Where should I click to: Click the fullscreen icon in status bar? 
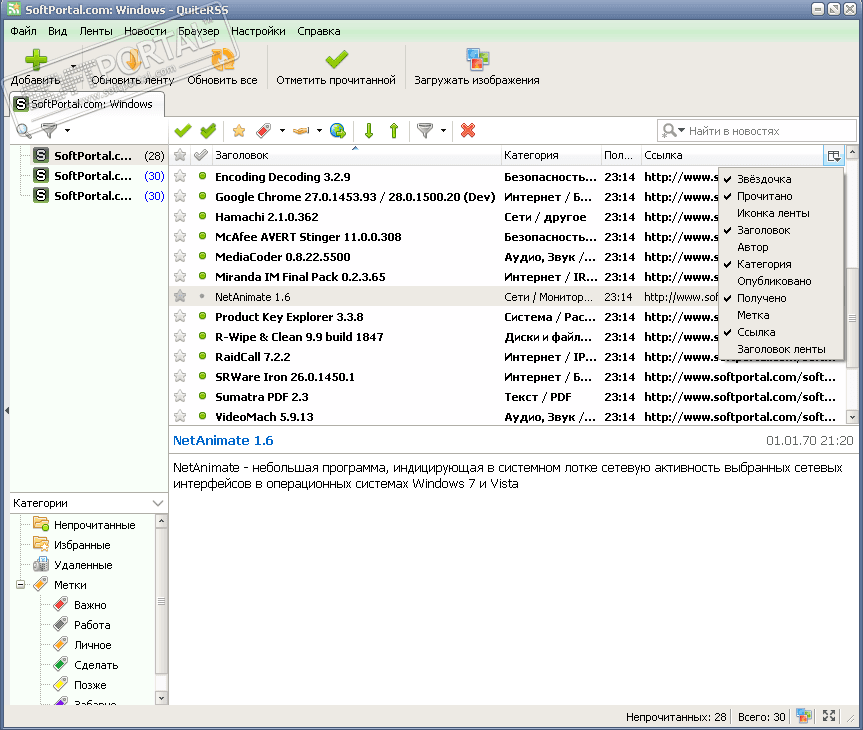829,716
